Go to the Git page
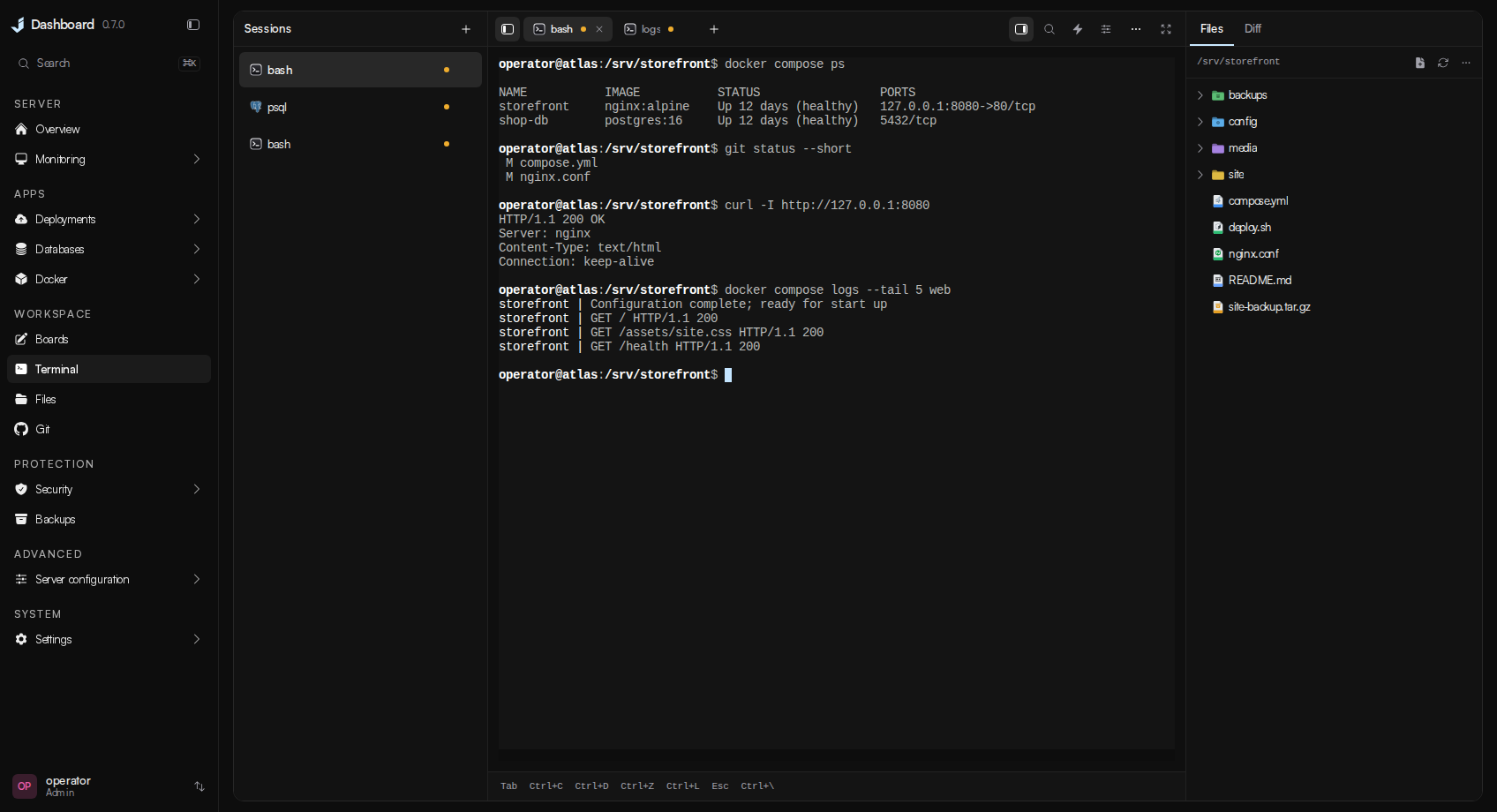1497x812 pixels. click(x=109, y=430)
